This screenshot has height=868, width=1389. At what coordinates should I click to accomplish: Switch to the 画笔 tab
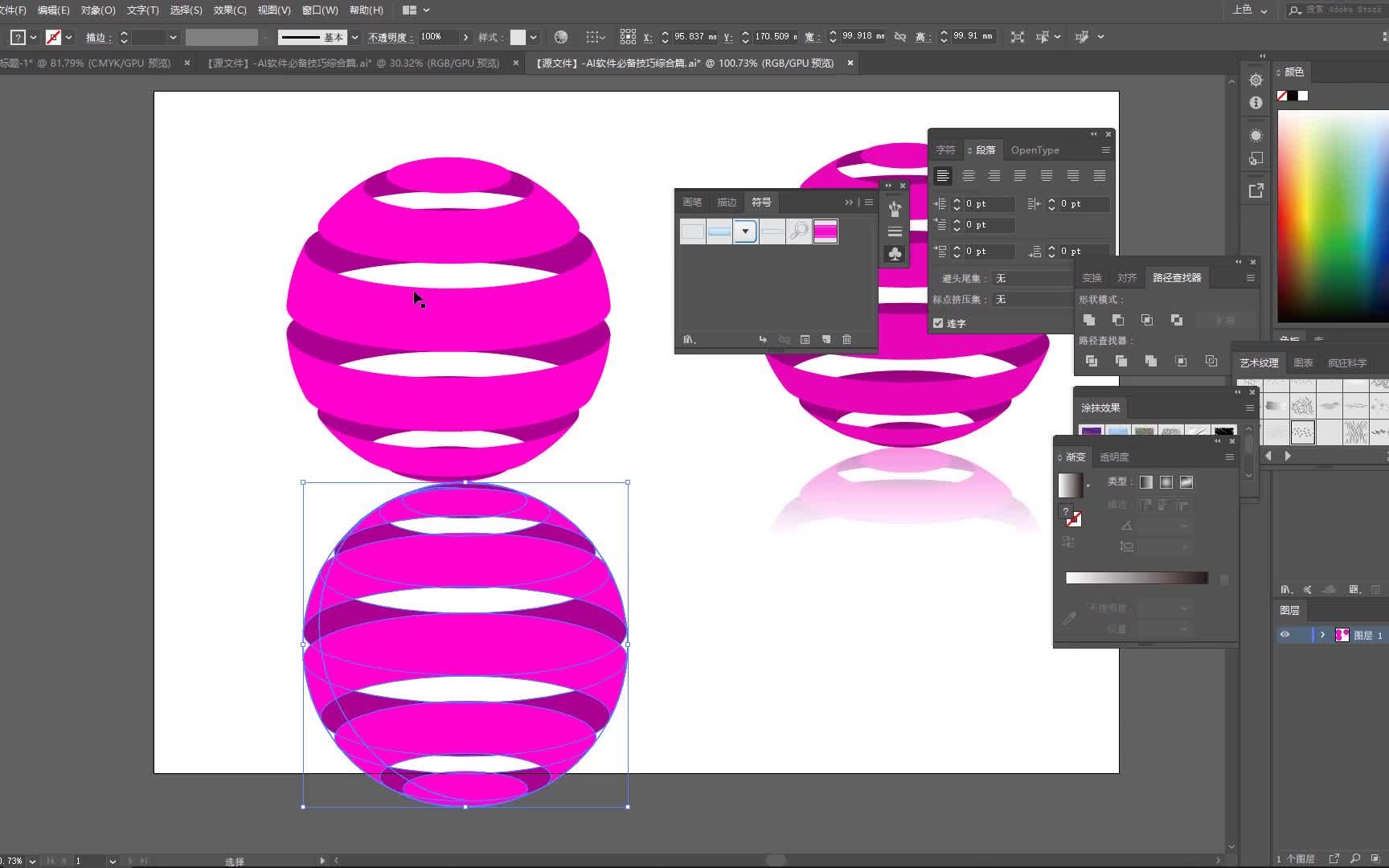pyautogui.click(x=692, y=203)
